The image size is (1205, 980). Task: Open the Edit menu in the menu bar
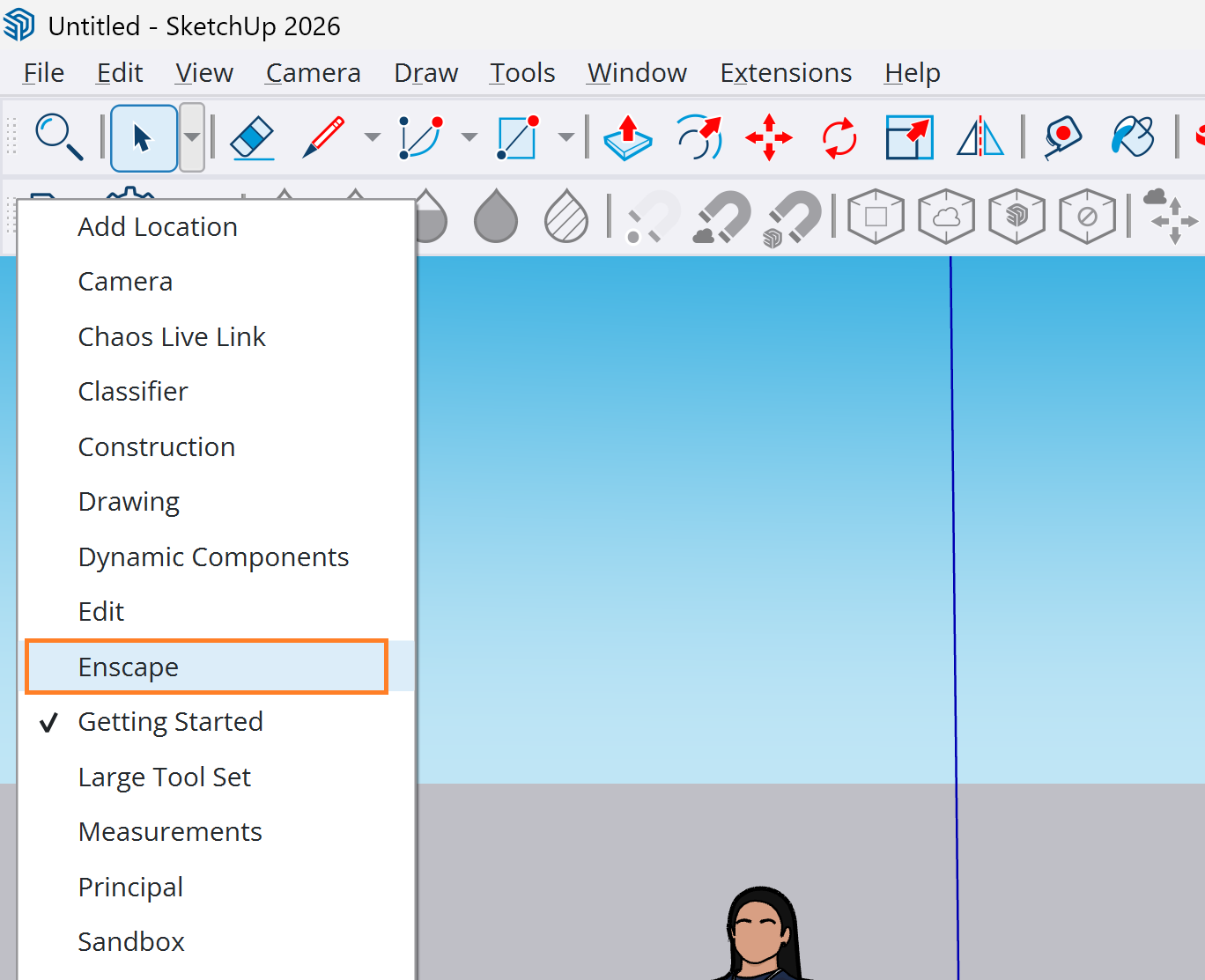click(120, 73)
